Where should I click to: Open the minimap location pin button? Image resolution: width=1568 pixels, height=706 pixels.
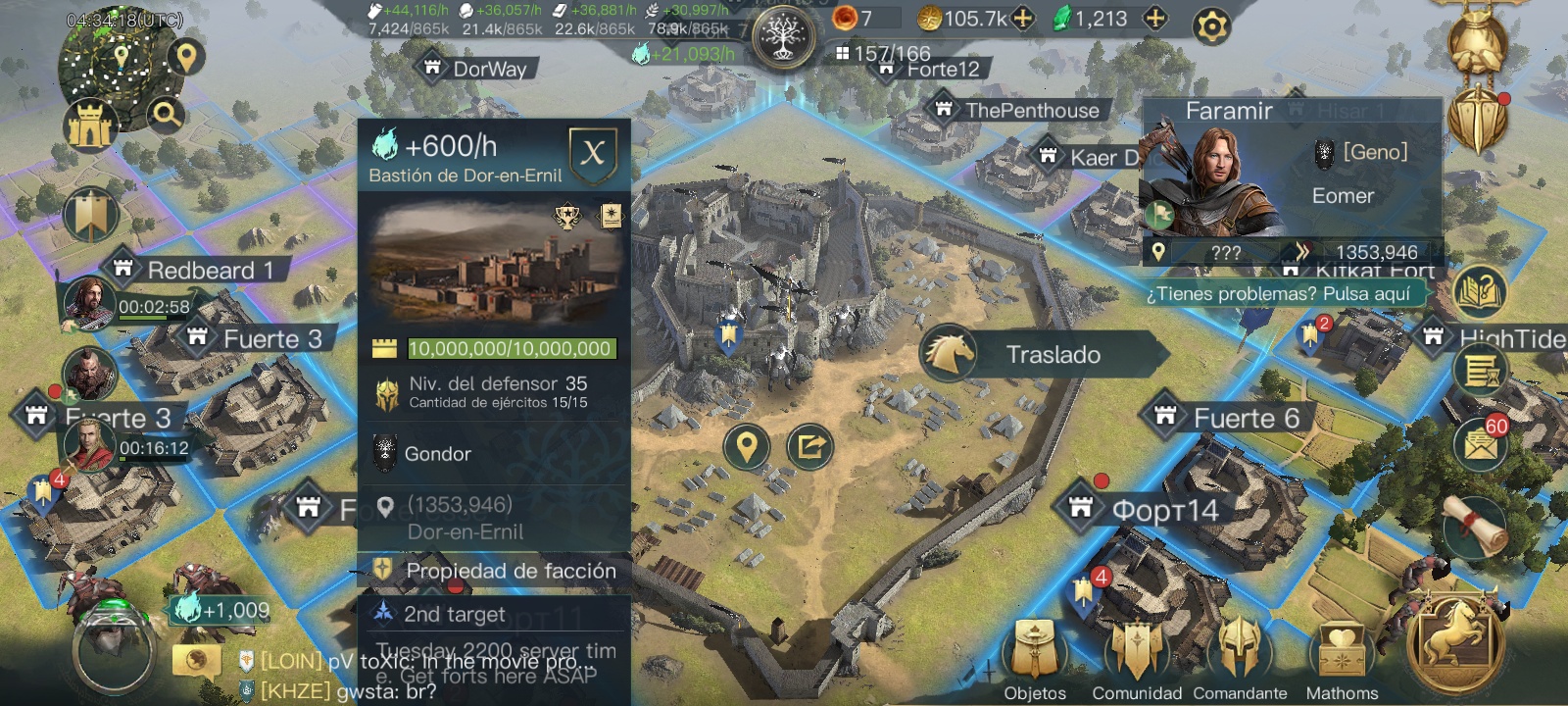click(185, 57)
